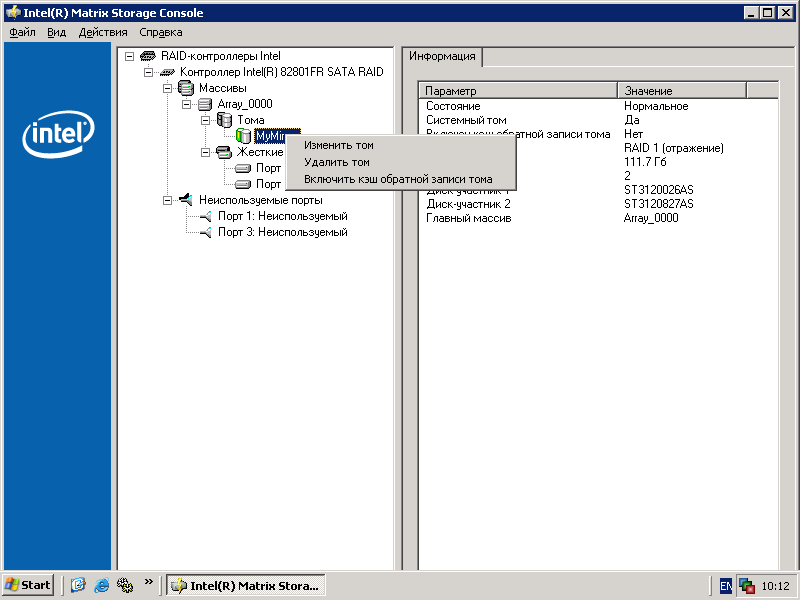Collapse the Array_0000 node
This screenshot has width=800, height=600.
[x=187, y=105]
